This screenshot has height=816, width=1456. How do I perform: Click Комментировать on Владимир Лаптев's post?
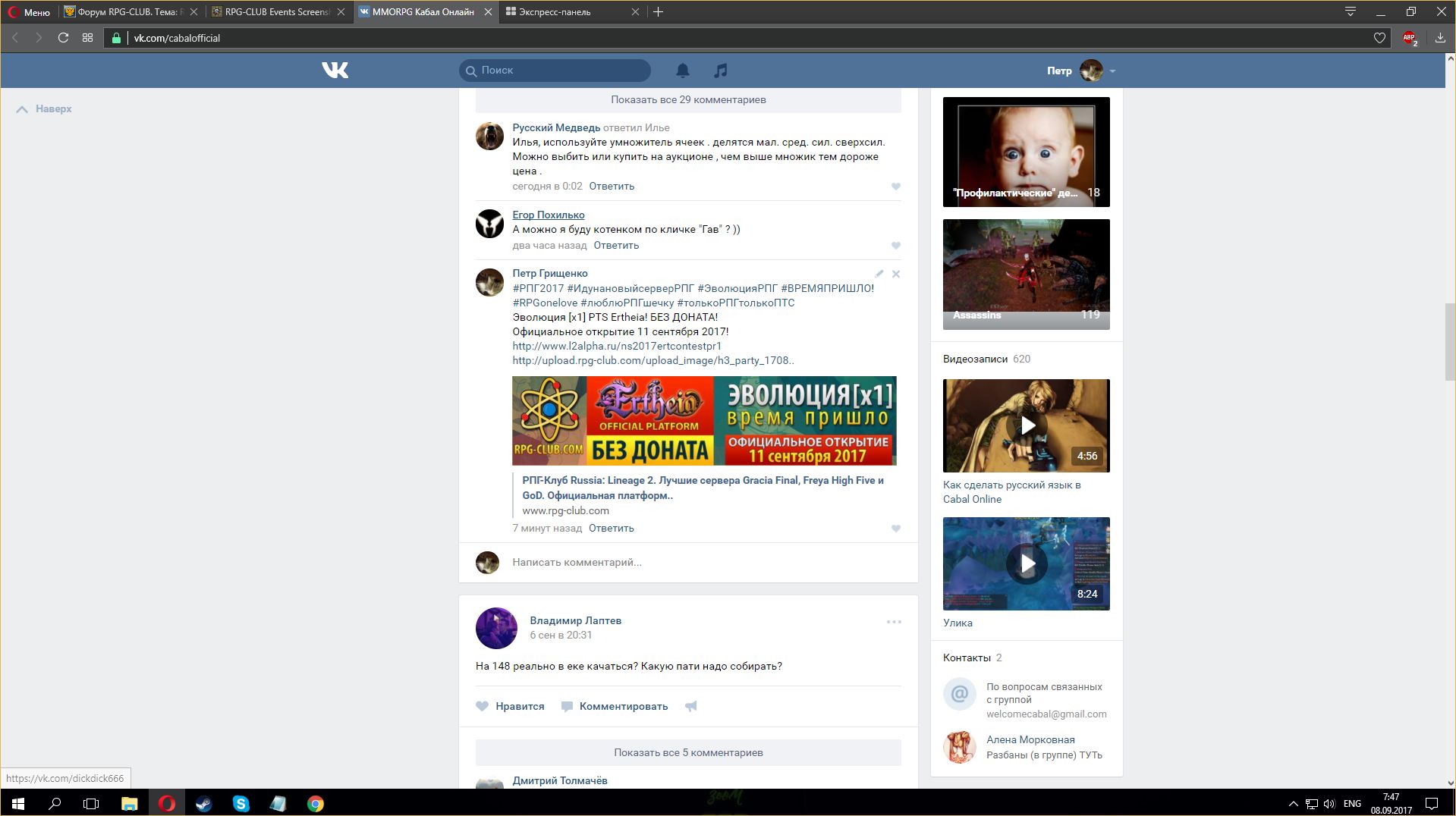(x=615, y=706)
